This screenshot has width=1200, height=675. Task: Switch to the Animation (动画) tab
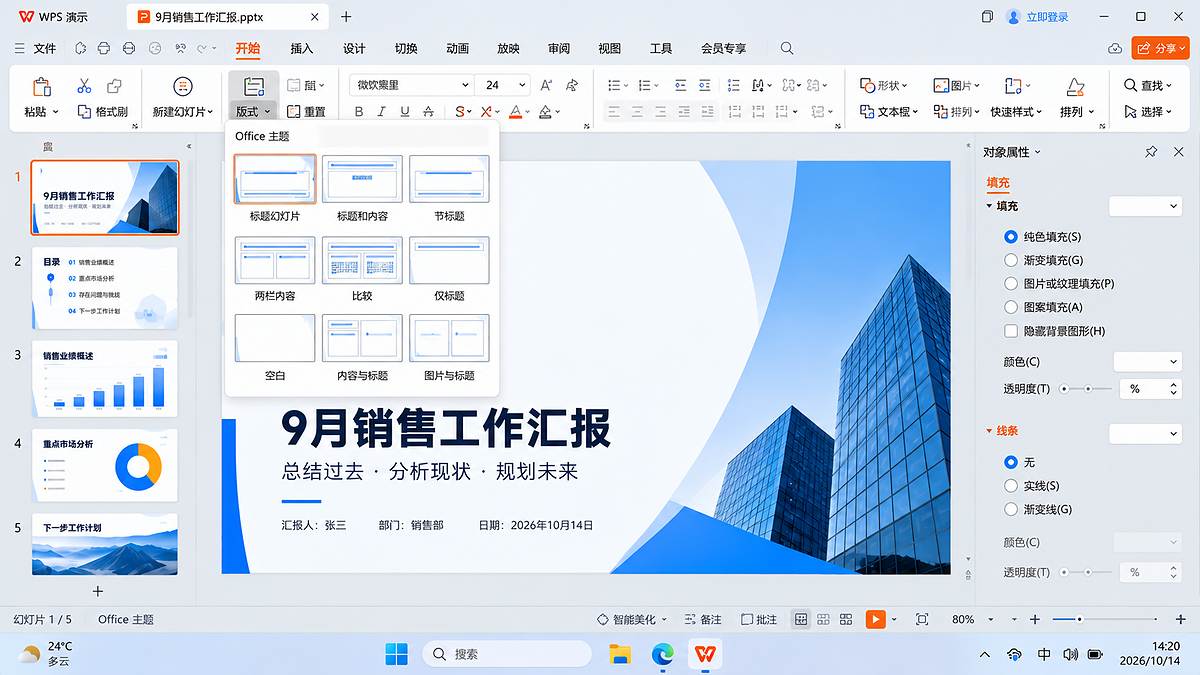click(457, 48)
